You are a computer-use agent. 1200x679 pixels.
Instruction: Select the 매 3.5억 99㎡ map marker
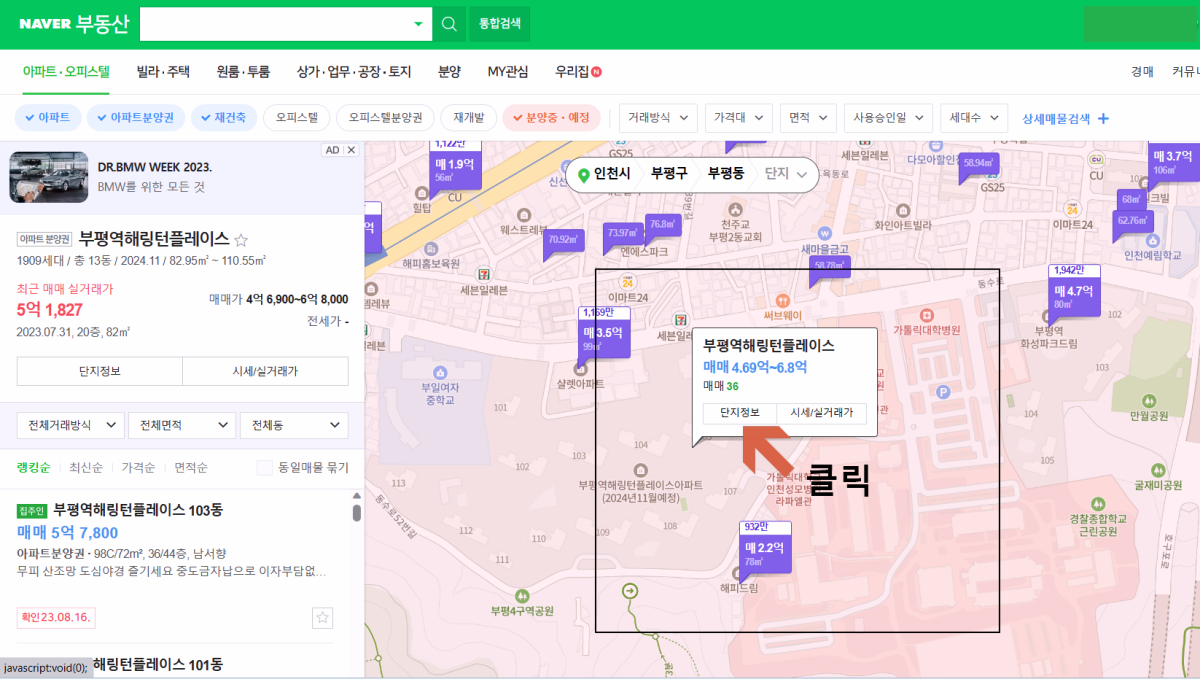click(604, 334)
